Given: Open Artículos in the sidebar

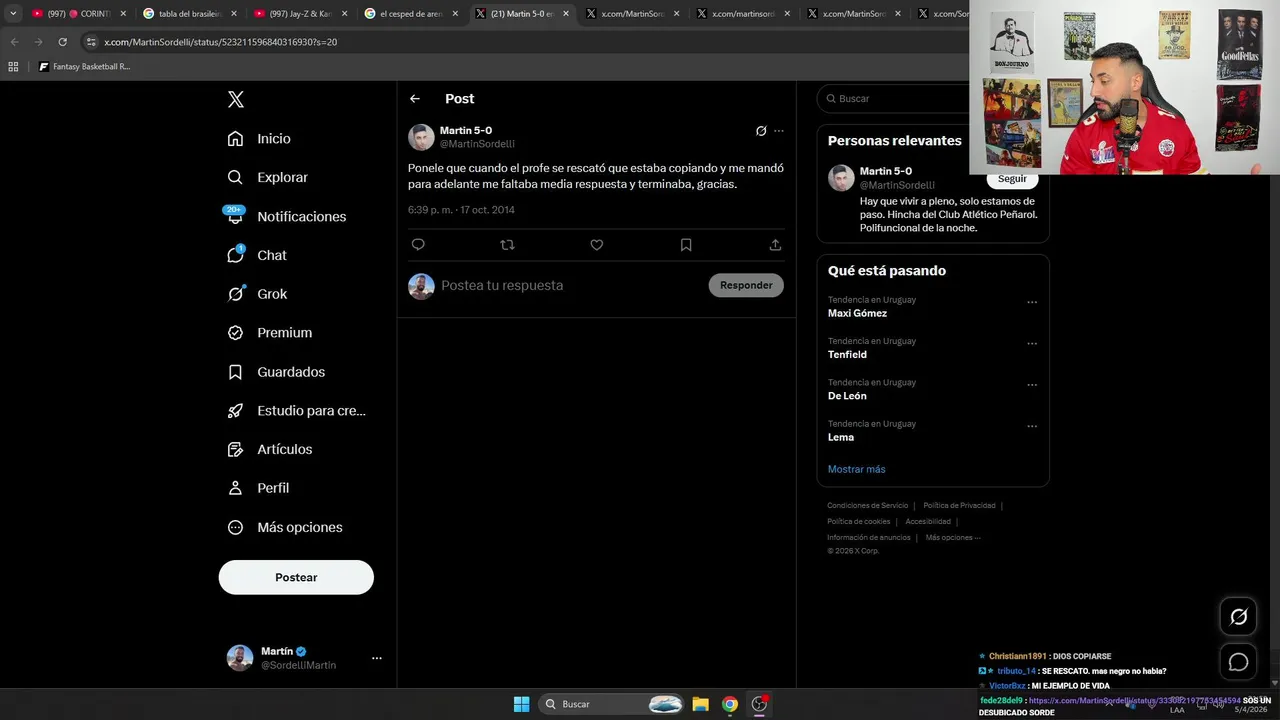Looking at the screenshot, I should click(x=269, y=449).
